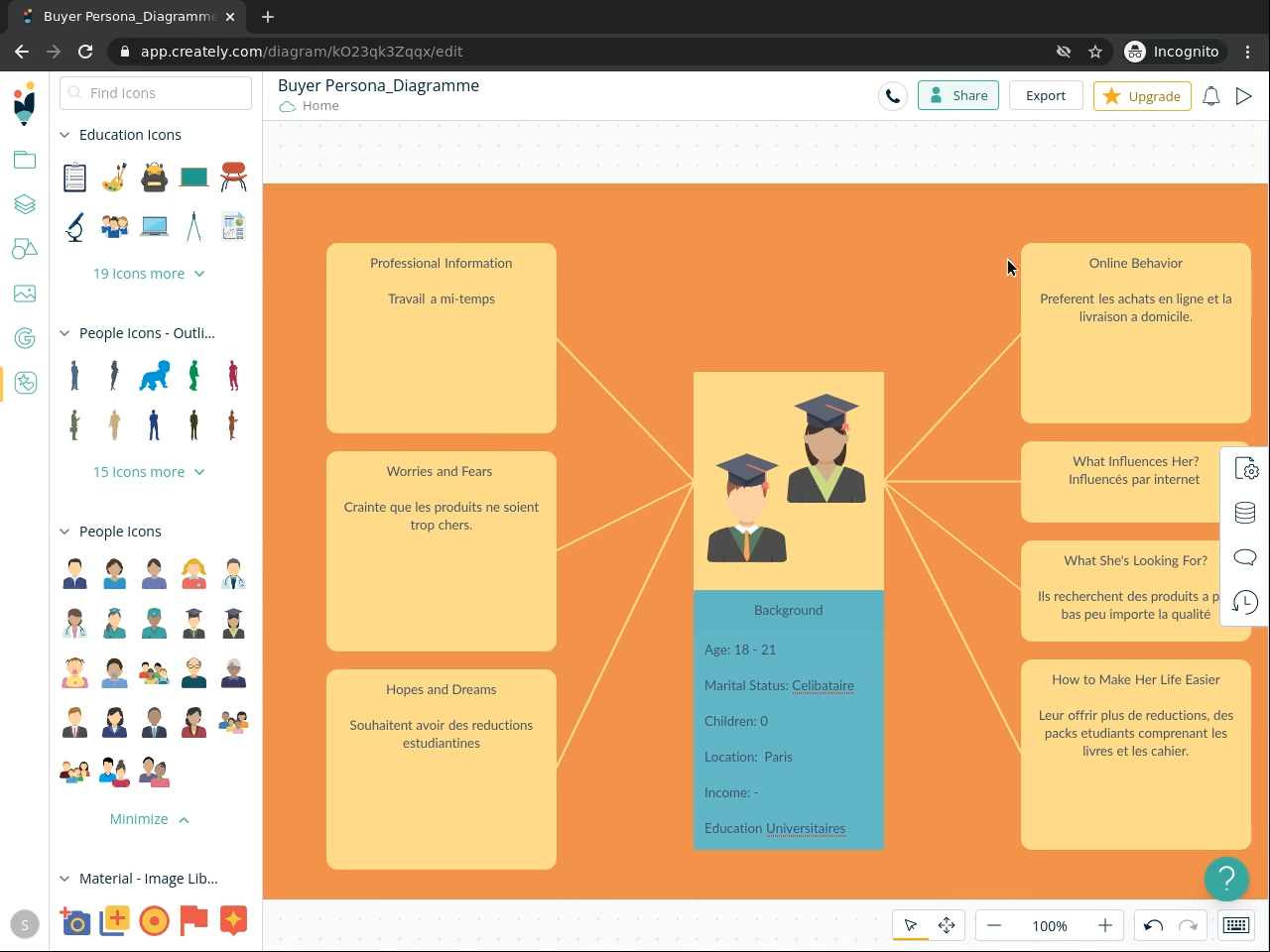Pick the blue crawling baby silhouette
Viewport: 1270px width, 952px height.
coord(154,376)
